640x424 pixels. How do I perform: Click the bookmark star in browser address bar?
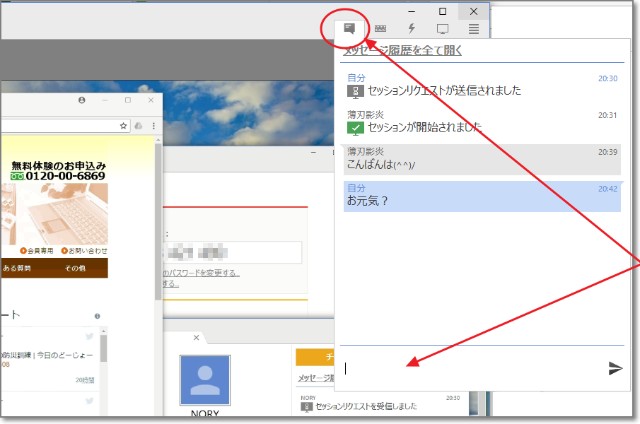tap(123, 125)
